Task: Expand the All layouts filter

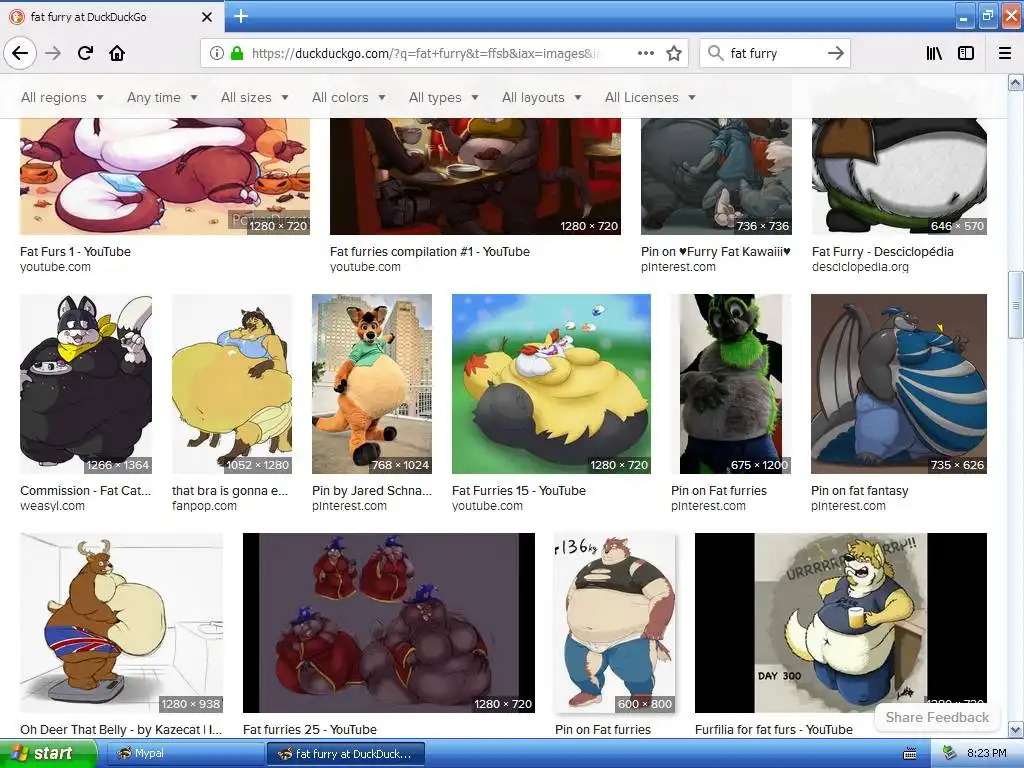Action: [x=541, y=97]
